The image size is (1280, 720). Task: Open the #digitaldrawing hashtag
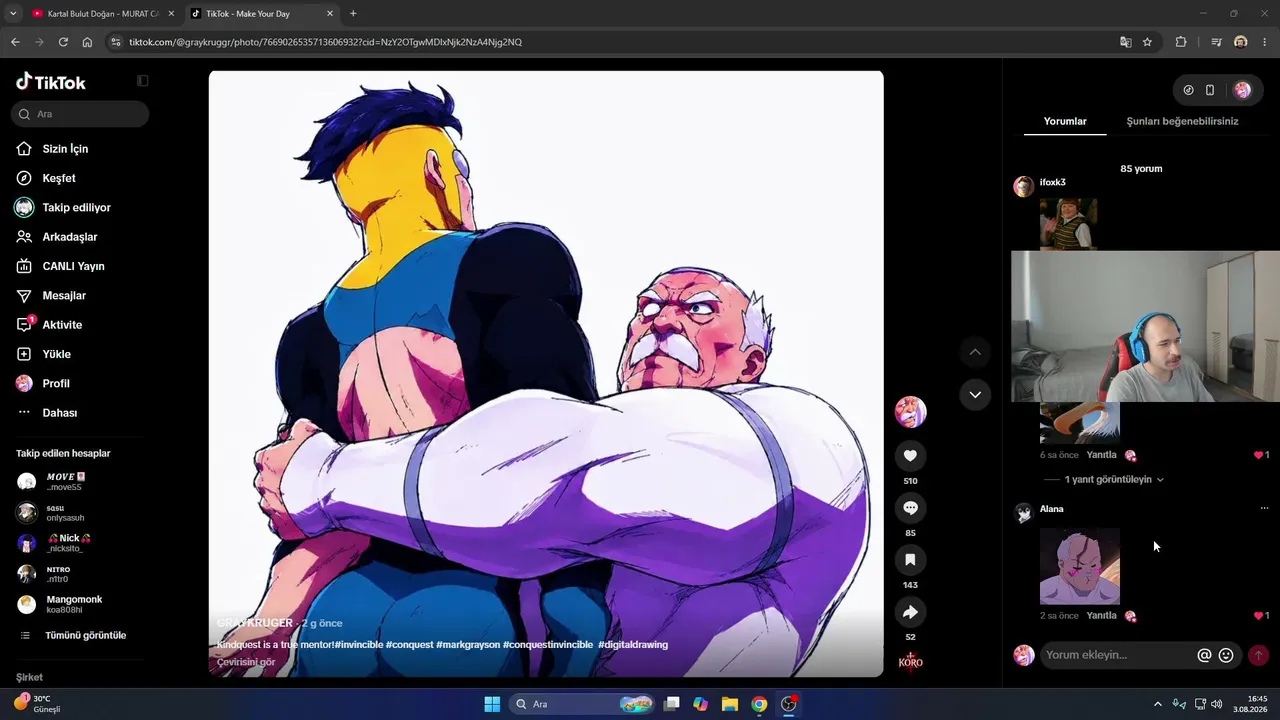pyautogui.click(x=633, y=645)
